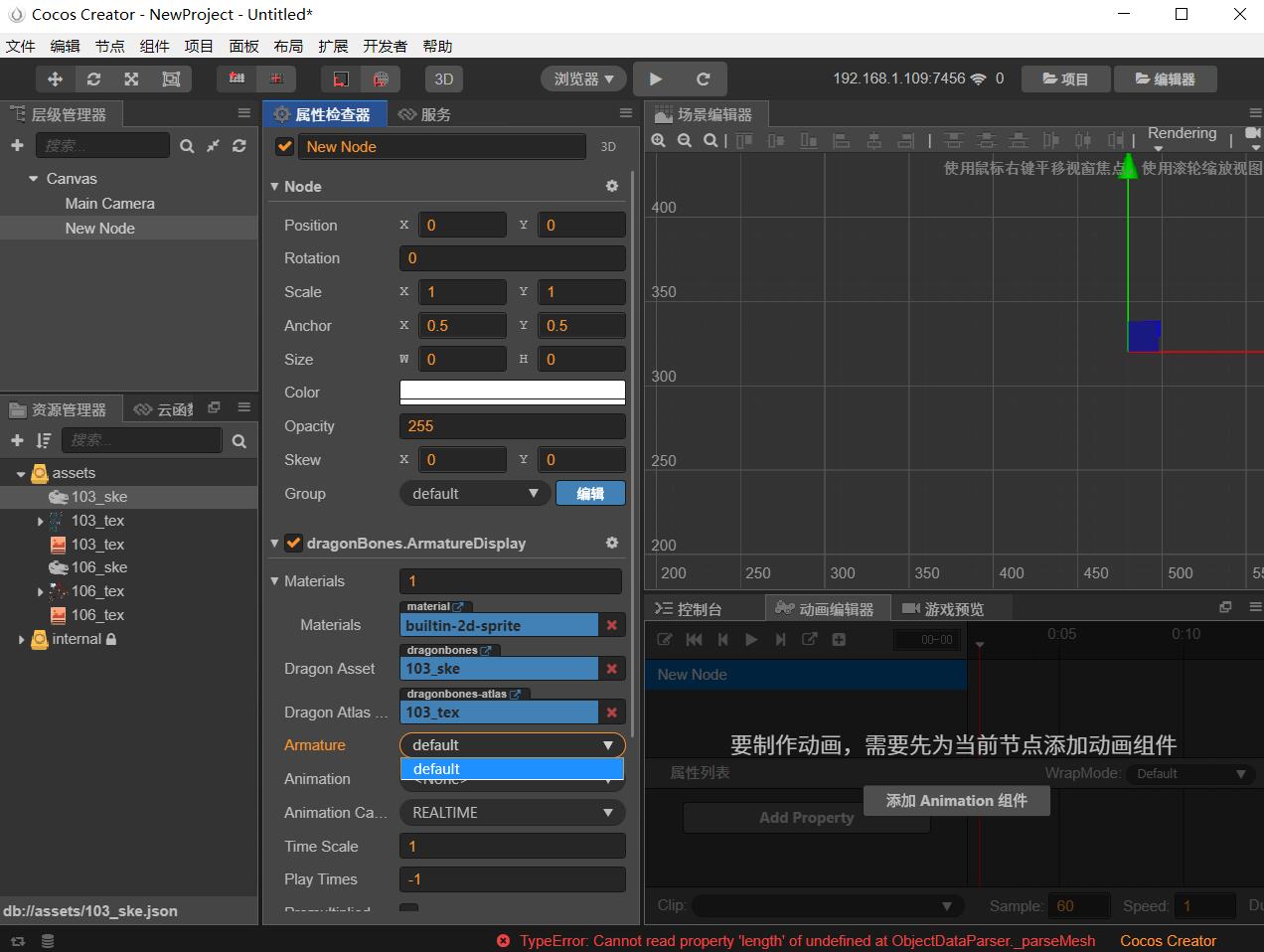This screenshot has height=952, width=1264.
Task: Collapse the Canvas node
Action: coord(34,179)
